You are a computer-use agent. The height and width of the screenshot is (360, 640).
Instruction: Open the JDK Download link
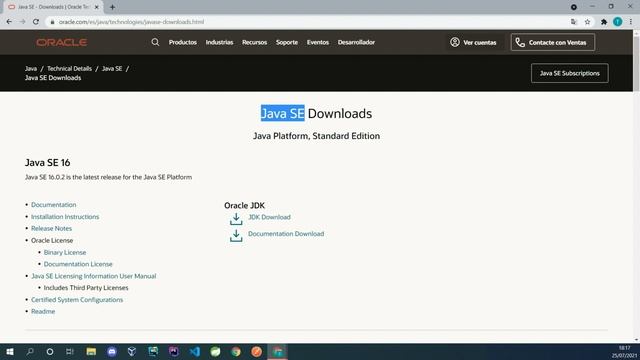click(269, 217)
